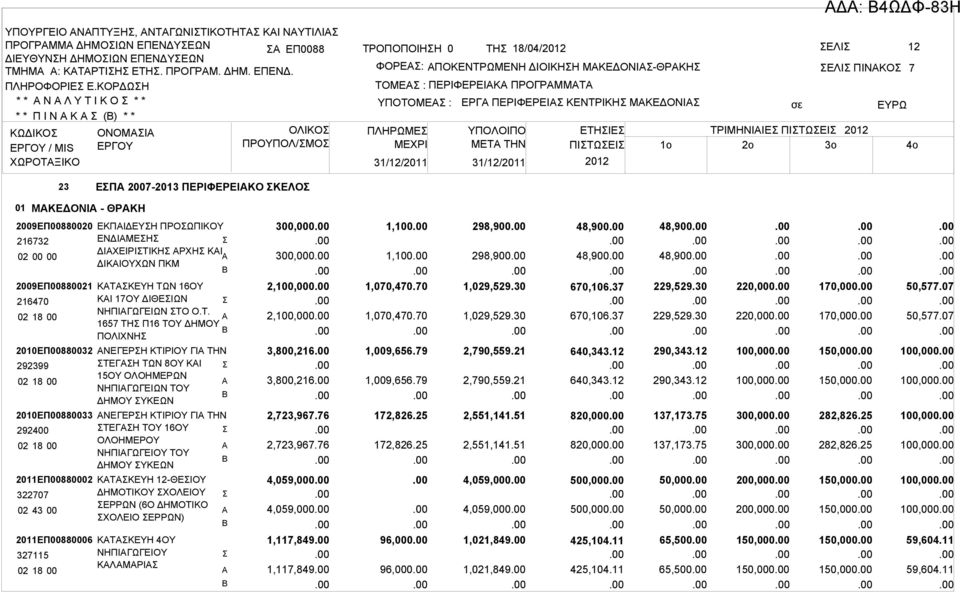This screenshot has width=960, height=592.
Task: Select the code 'ΣΑ ΕΠ0088'
Action: 296,49
